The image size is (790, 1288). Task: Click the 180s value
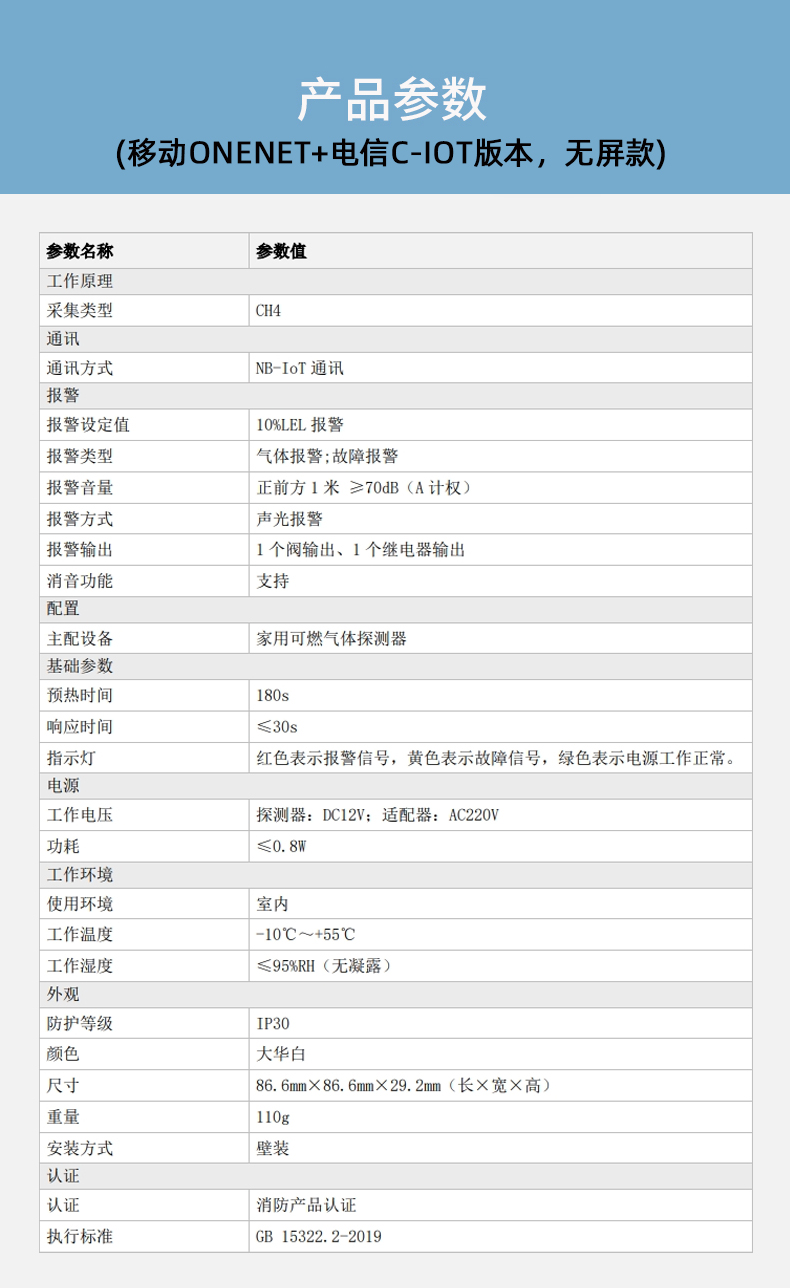(x=272, y=695)
